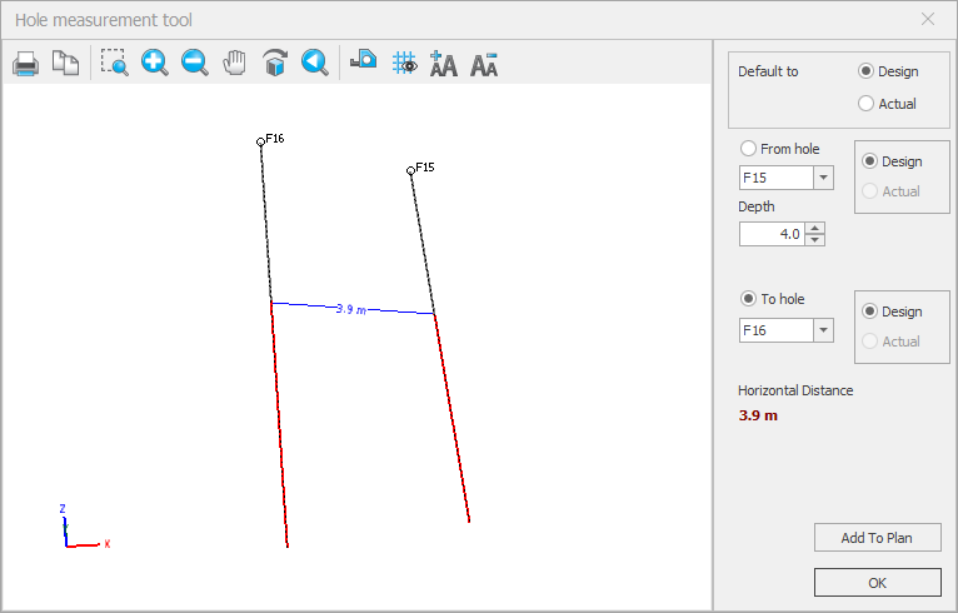
Task: Click the red 3.9 m Horizontal Distance value
Action: click(758, 416)
